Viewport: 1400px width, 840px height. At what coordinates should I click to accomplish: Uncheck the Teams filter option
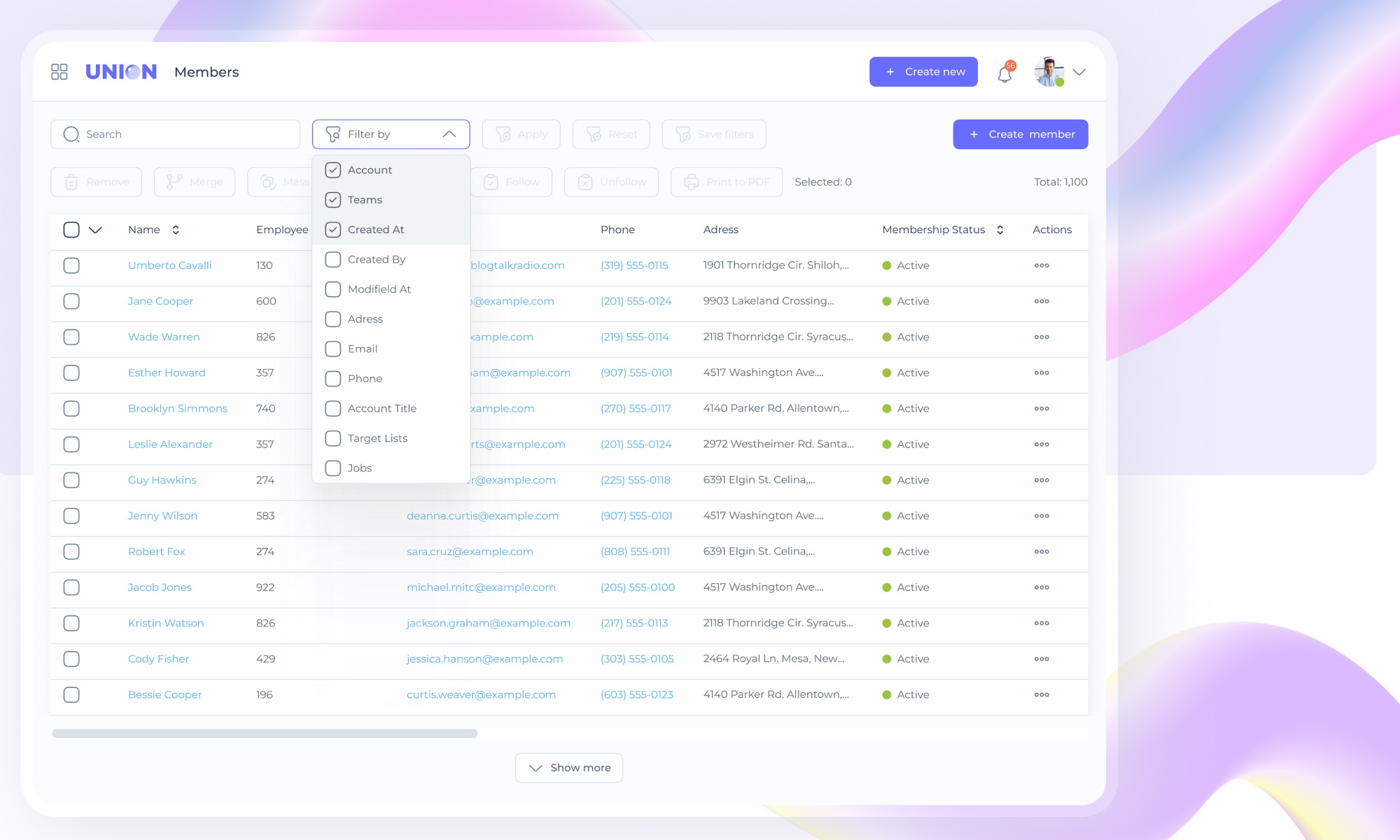[333, 200]
